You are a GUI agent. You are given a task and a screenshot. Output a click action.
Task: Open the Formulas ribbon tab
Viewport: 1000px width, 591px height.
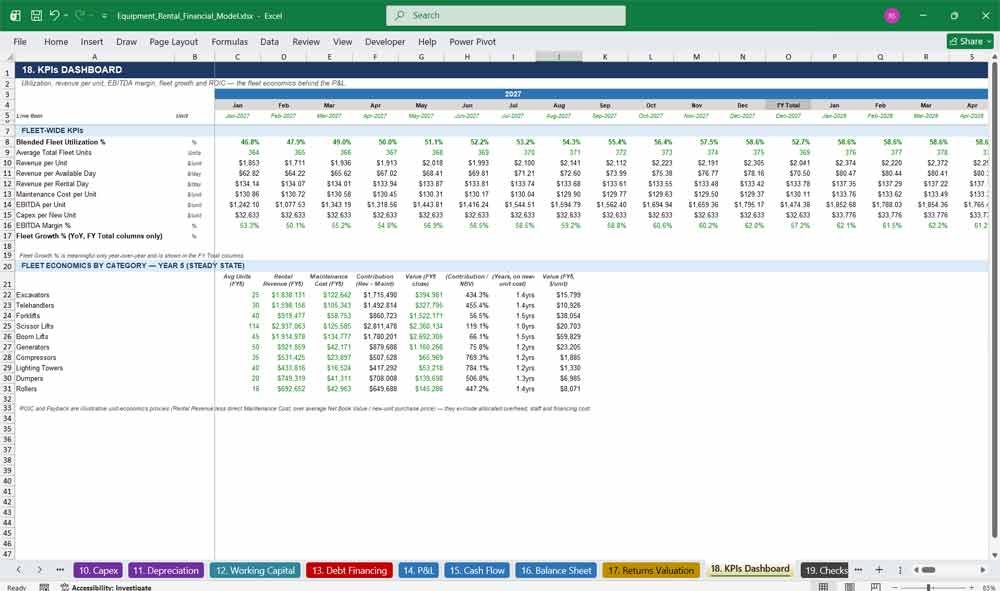(x=230, y=41)
